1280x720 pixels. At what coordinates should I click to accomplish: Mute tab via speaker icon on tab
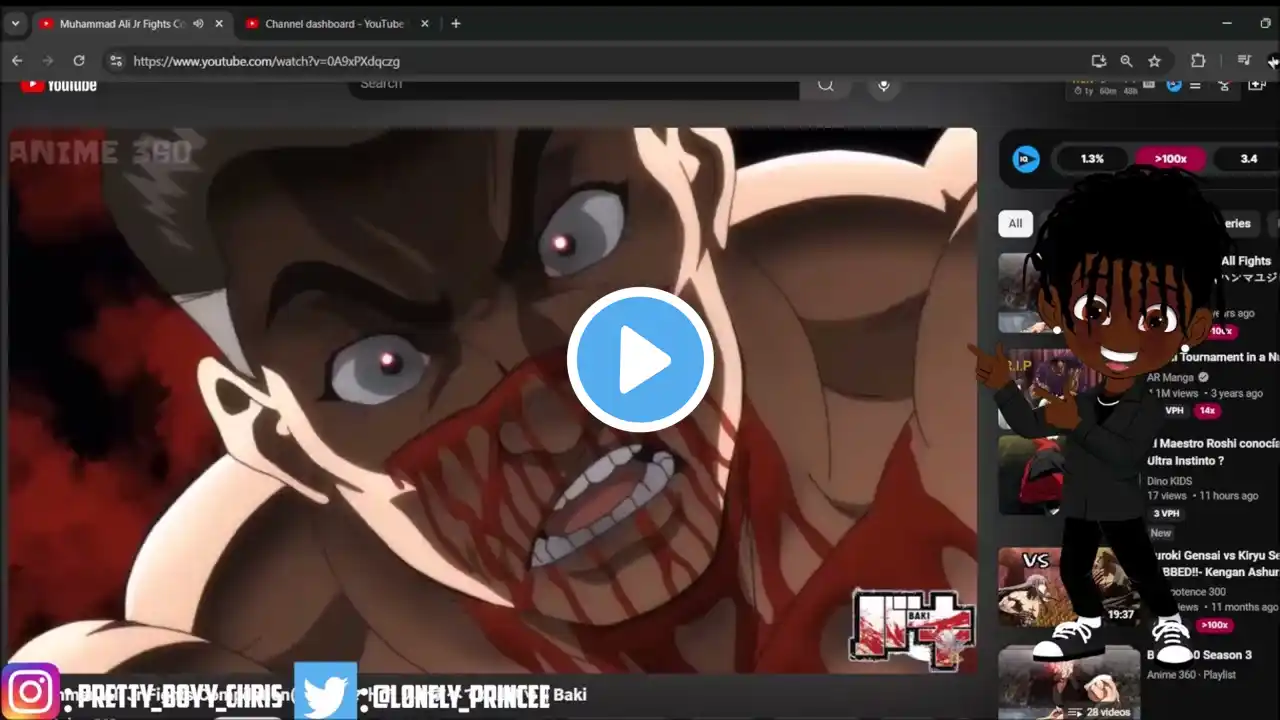(x=198, y=23)
